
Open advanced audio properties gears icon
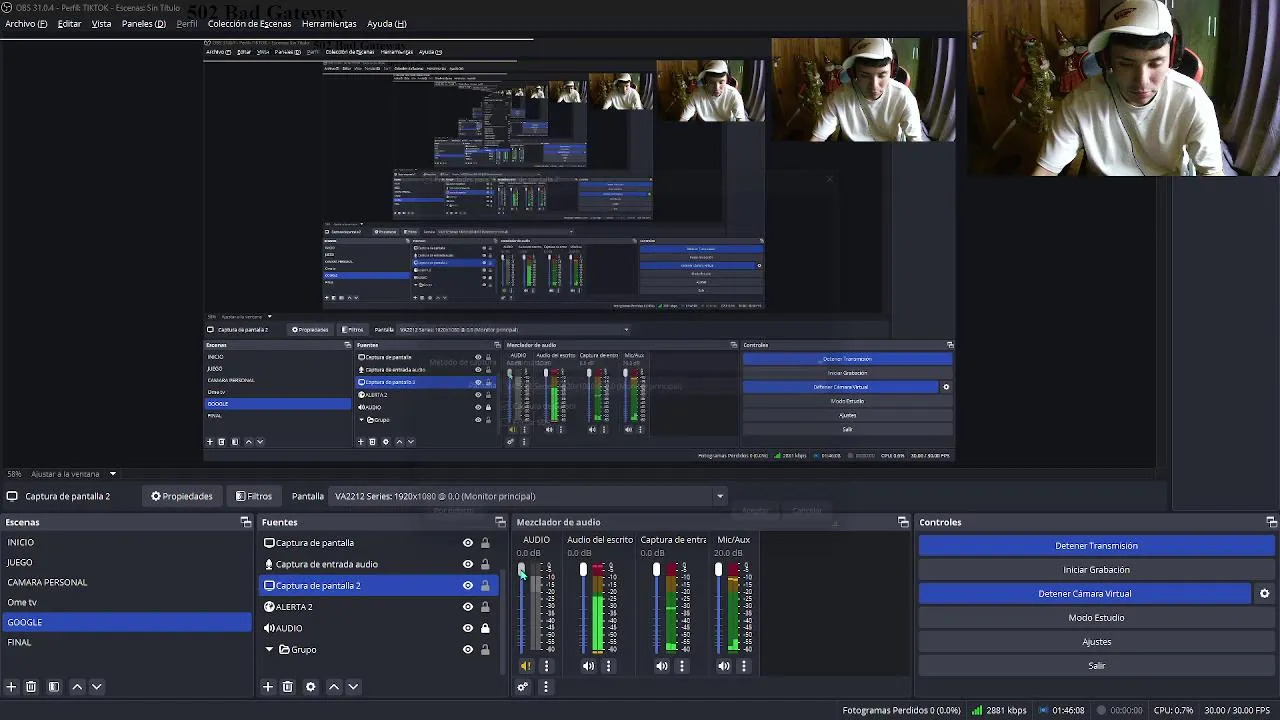tap(522, 687)
